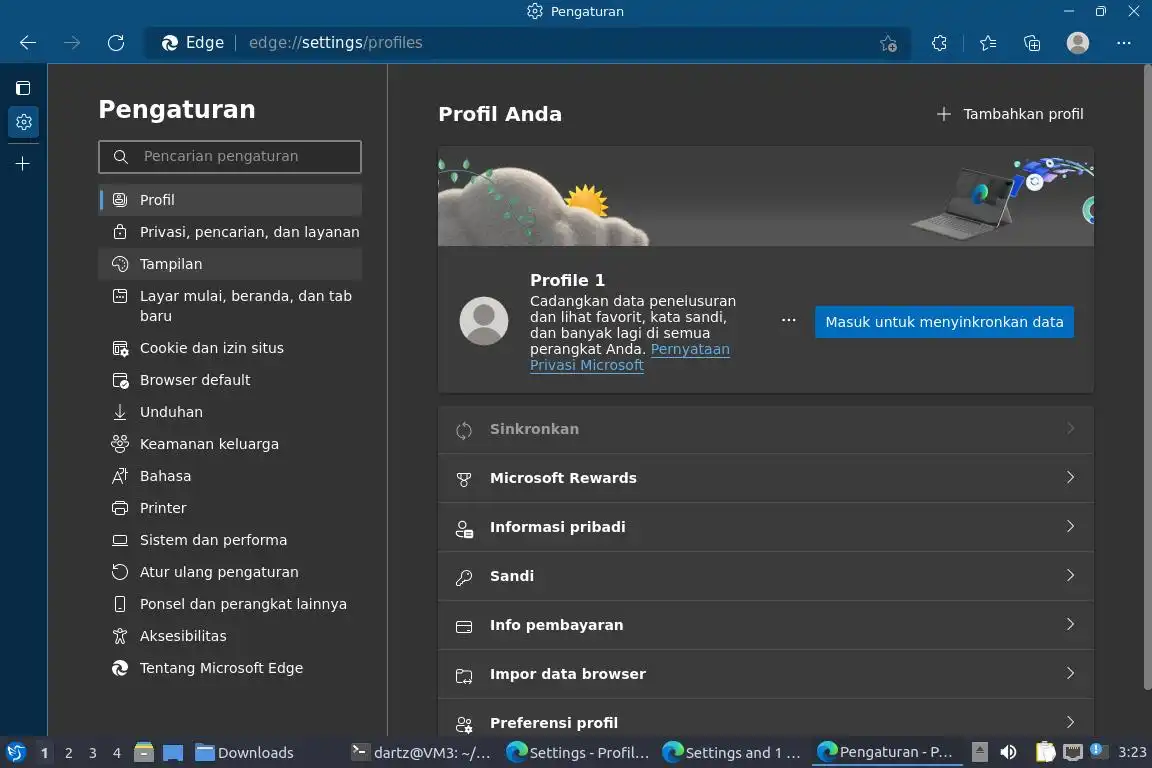Click the Info pembayaran card icon
This screenshot has height=768, width=1152.
coord(464,626)
